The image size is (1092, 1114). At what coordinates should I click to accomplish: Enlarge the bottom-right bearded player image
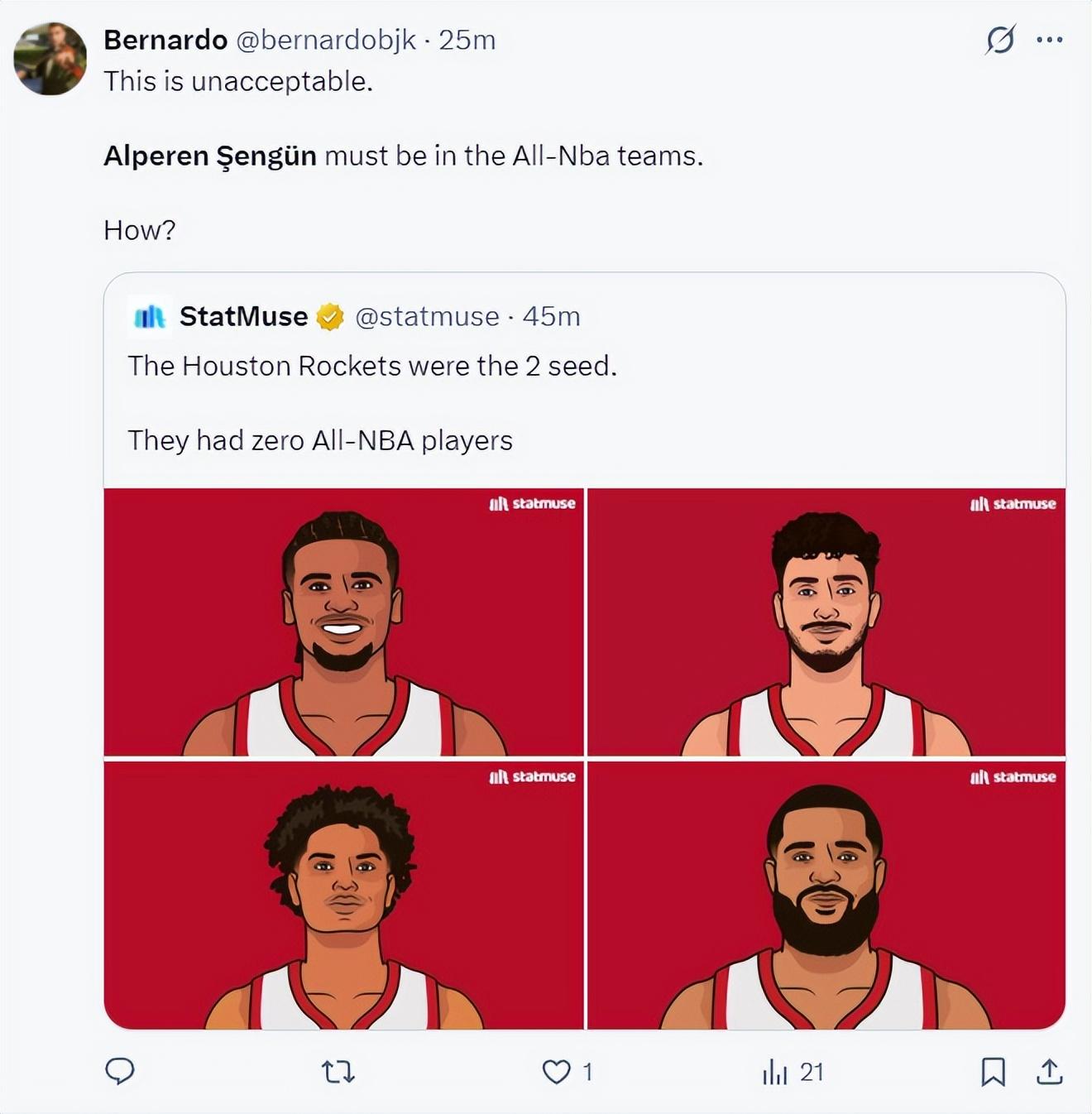point(826,896)
